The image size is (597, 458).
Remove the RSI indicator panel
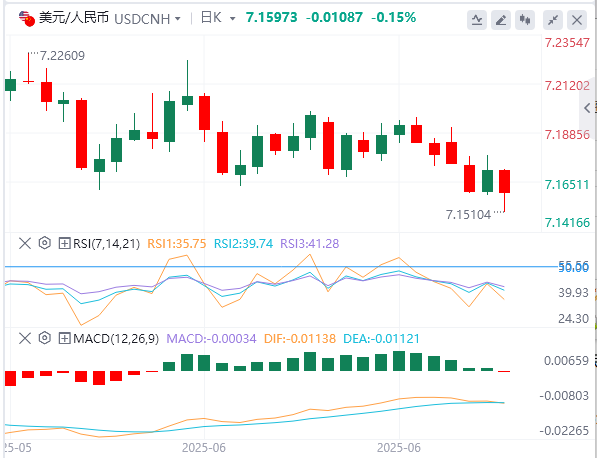(x=25, y=243)
